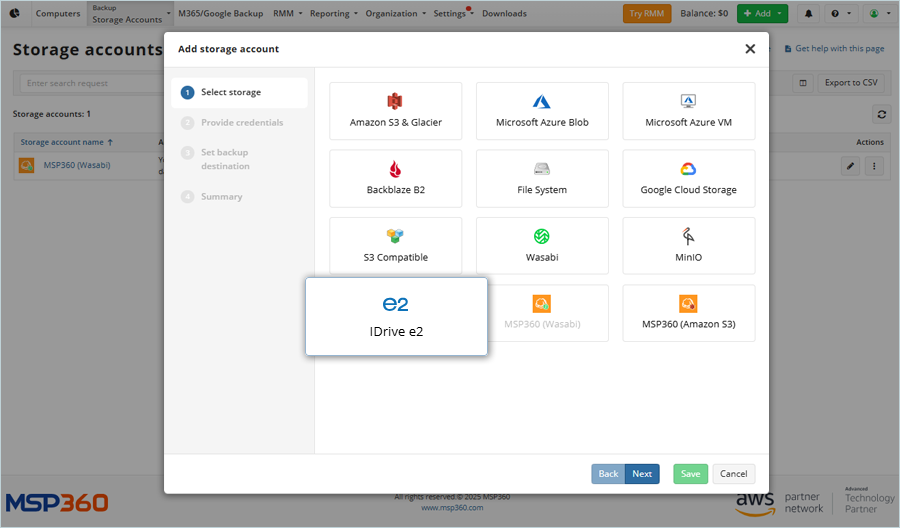900x528 pixels.
Task: Select Google Cloud Storage tile
Action: (688, 178)
